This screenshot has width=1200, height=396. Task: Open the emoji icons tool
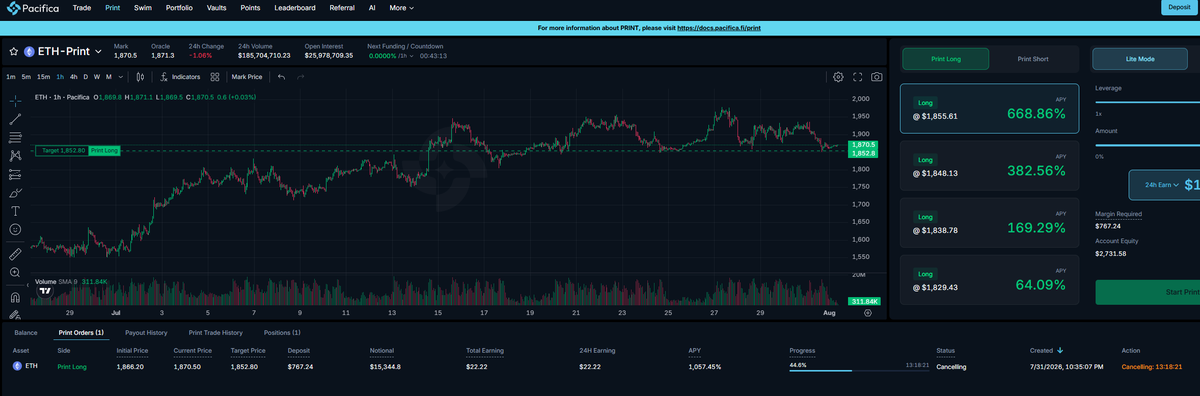pyautogui.click(x=15, y=229)
